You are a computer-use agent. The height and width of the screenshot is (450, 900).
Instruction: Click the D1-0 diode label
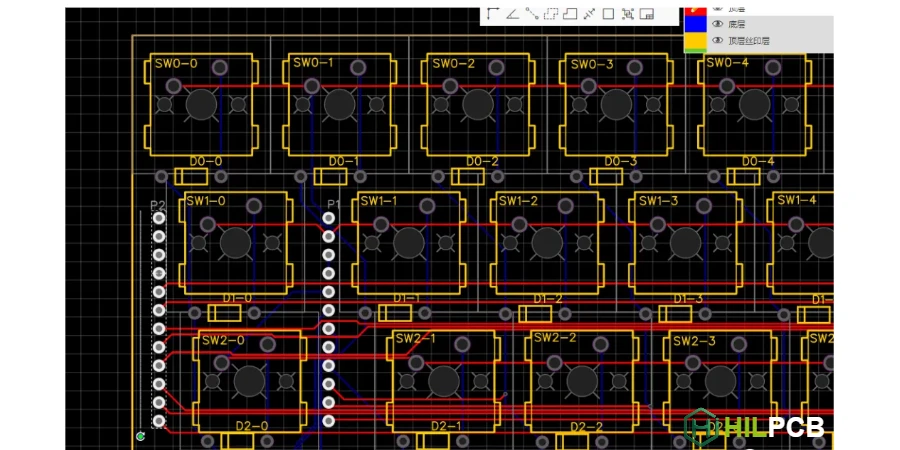(237, 298)
